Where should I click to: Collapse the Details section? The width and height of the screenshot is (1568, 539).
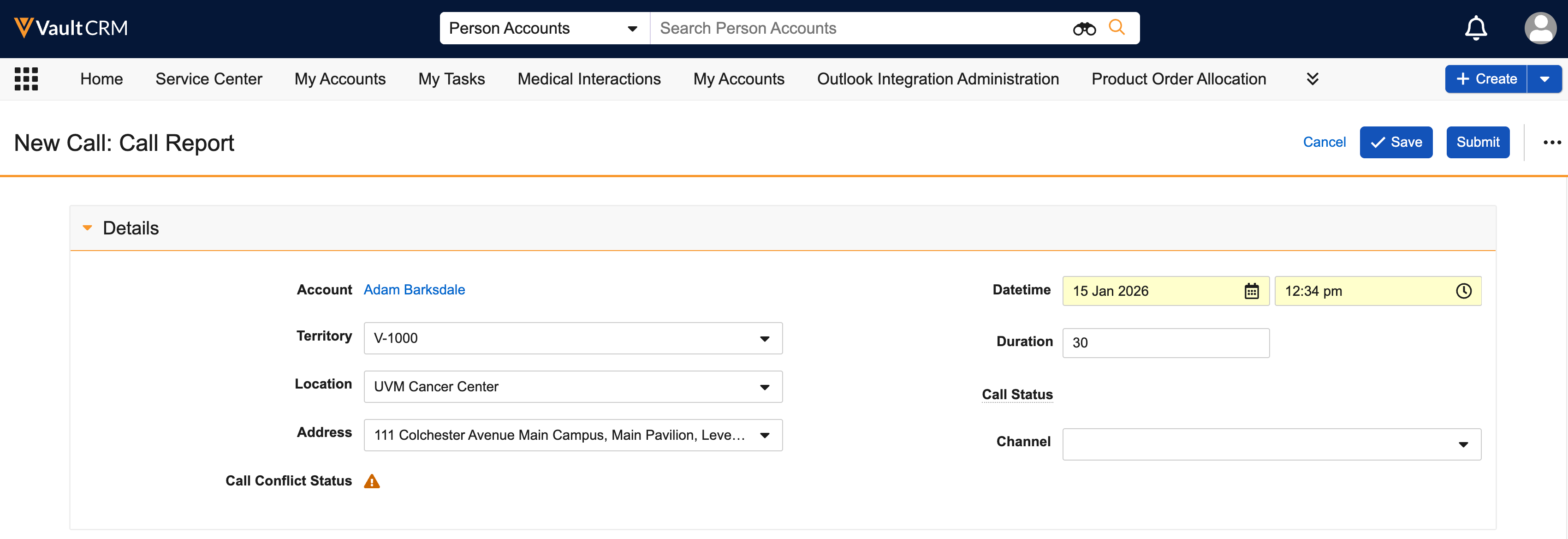click(x=88, y=228)
